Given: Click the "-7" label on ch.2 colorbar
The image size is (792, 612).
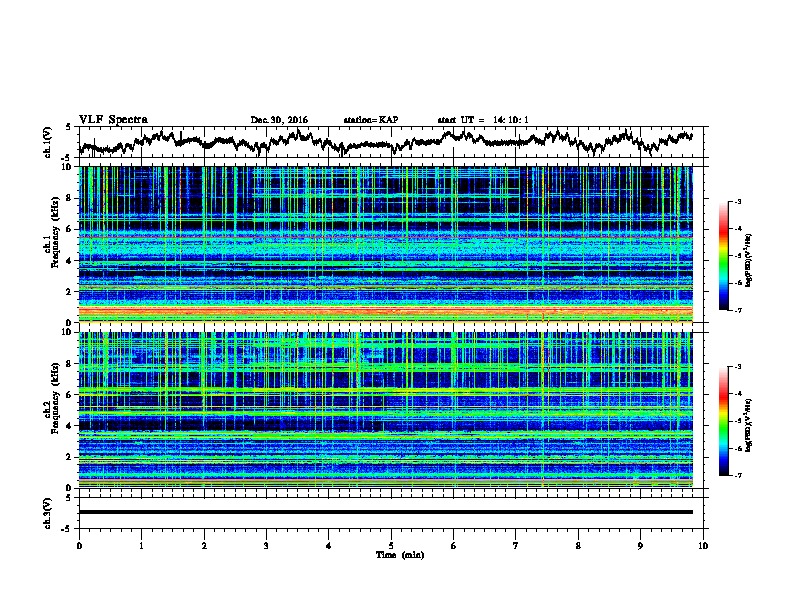Looking at the screenshot, I should point(738,475).
